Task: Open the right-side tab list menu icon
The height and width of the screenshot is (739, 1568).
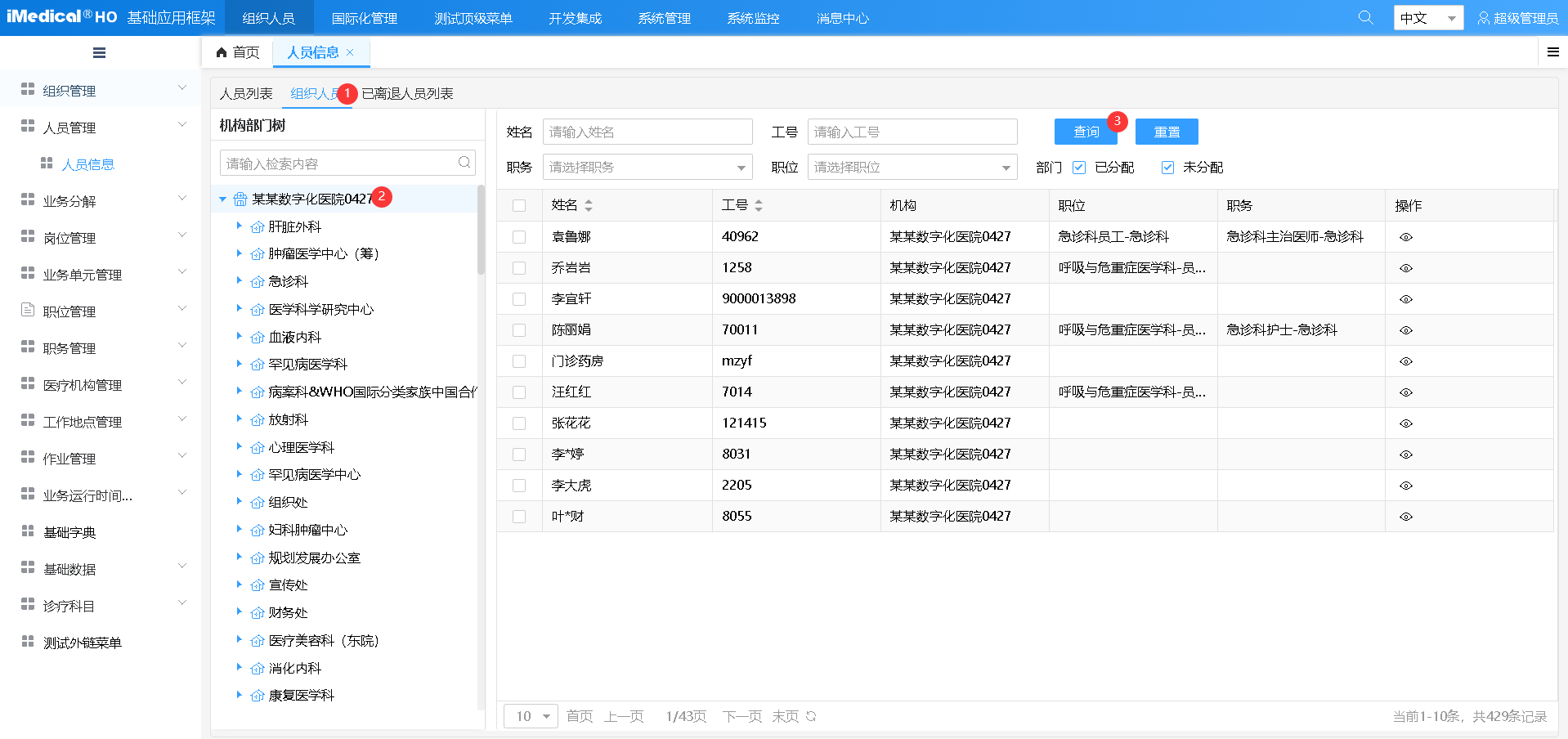Action: [x=1552, y=52]
